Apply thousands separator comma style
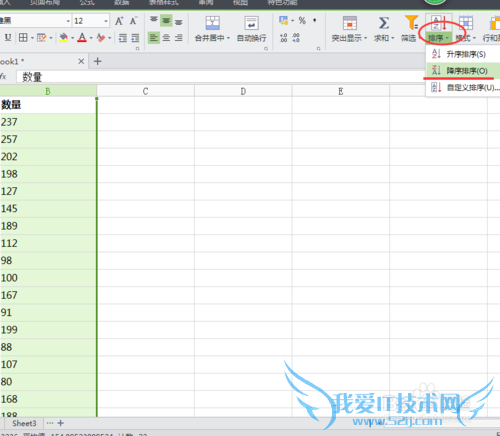 [314, 21]
